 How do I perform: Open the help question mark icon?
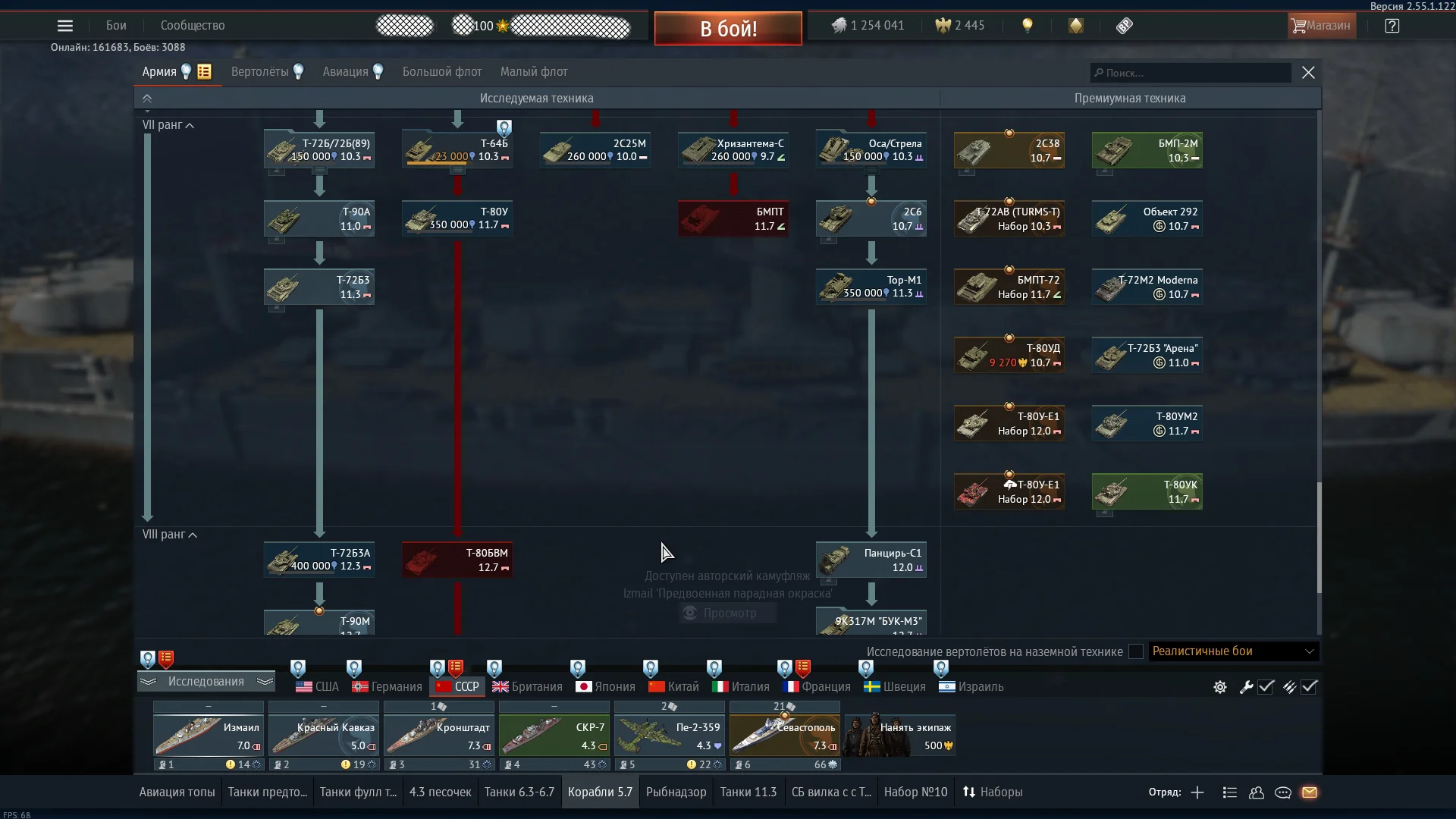tap(1392, 26)
